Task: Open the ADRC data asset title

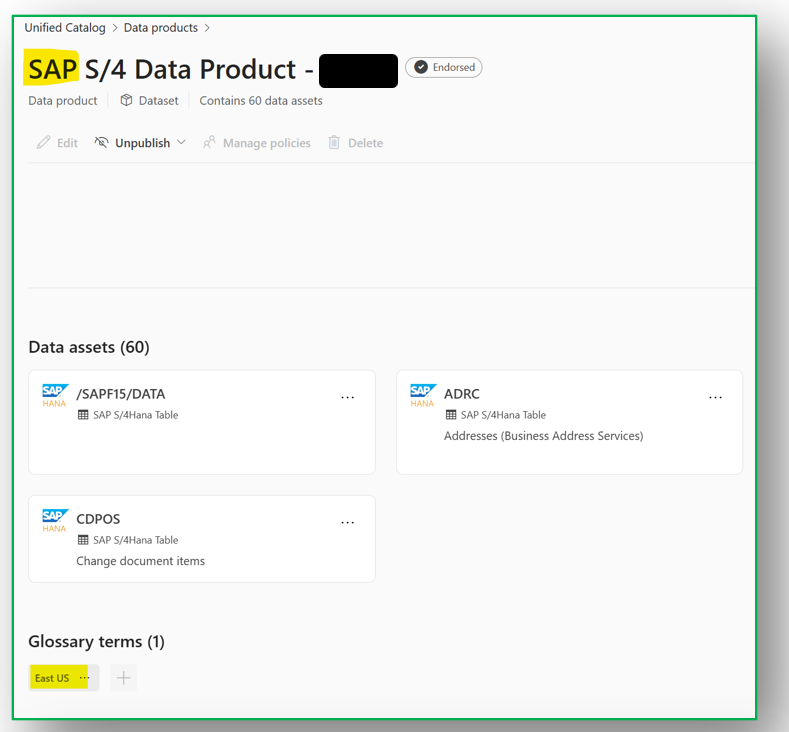Action: point(462,394)
